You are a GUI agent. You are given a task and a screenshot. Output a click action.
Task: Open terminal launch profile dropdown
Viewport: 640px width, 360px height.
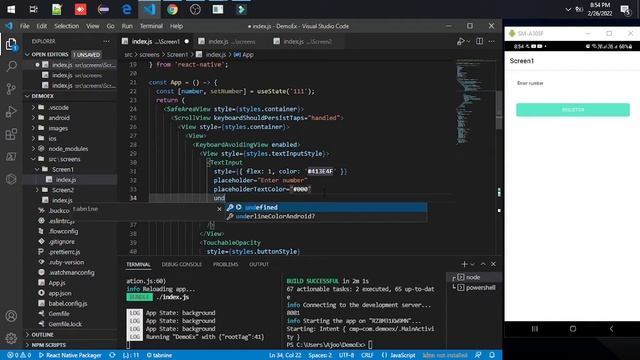point(473,264)
